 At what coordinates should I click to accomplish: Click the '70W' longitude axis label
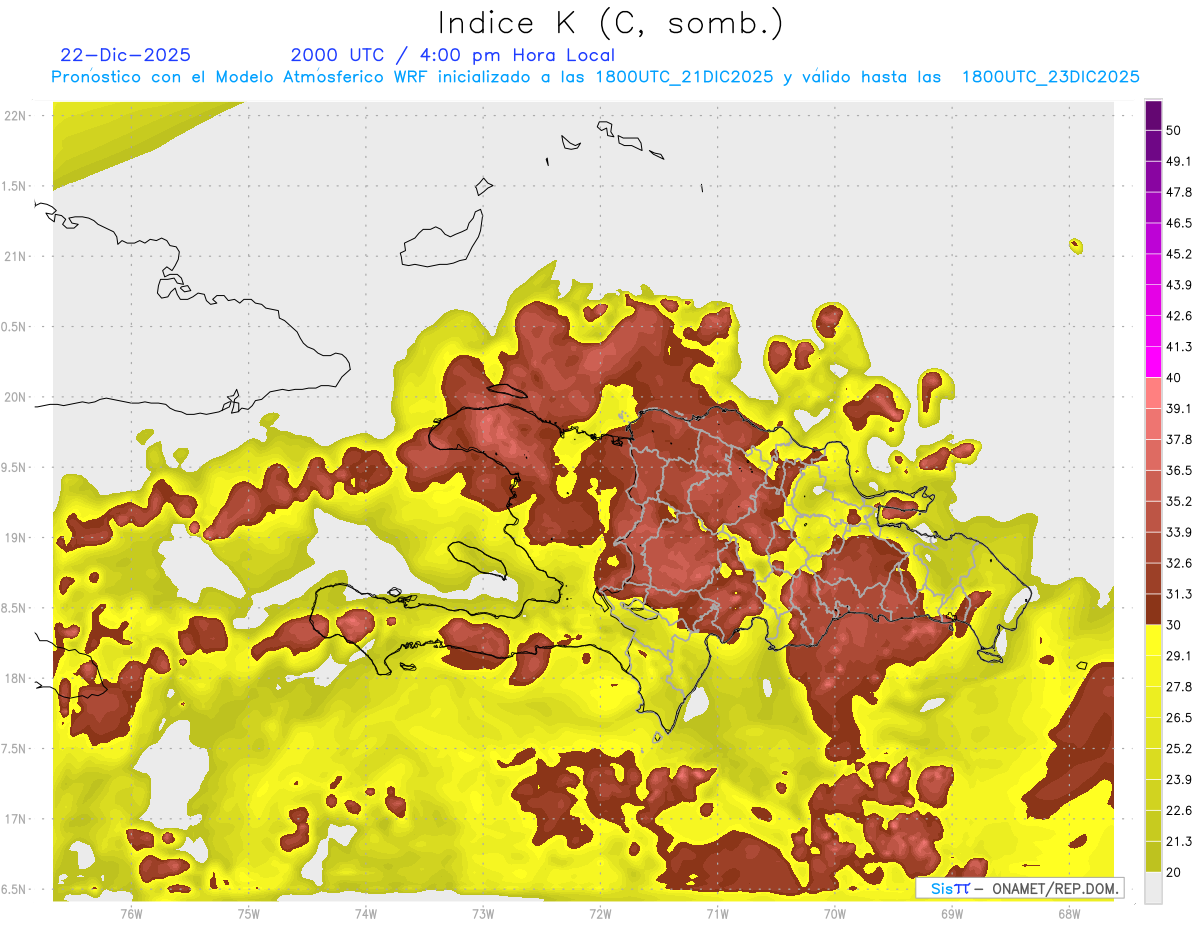point(835,913)
